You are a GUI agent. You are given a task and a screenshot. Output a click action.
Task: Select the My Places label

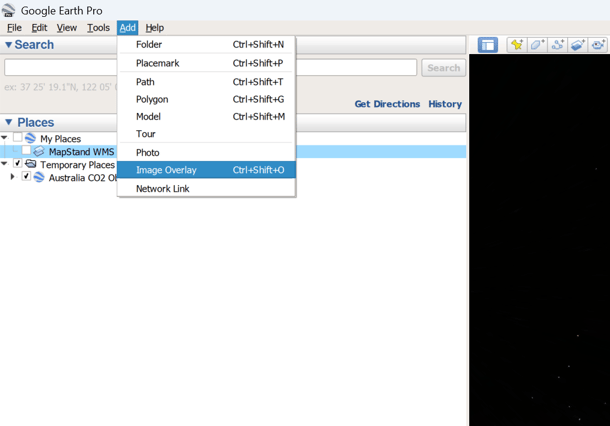point(60,139)
